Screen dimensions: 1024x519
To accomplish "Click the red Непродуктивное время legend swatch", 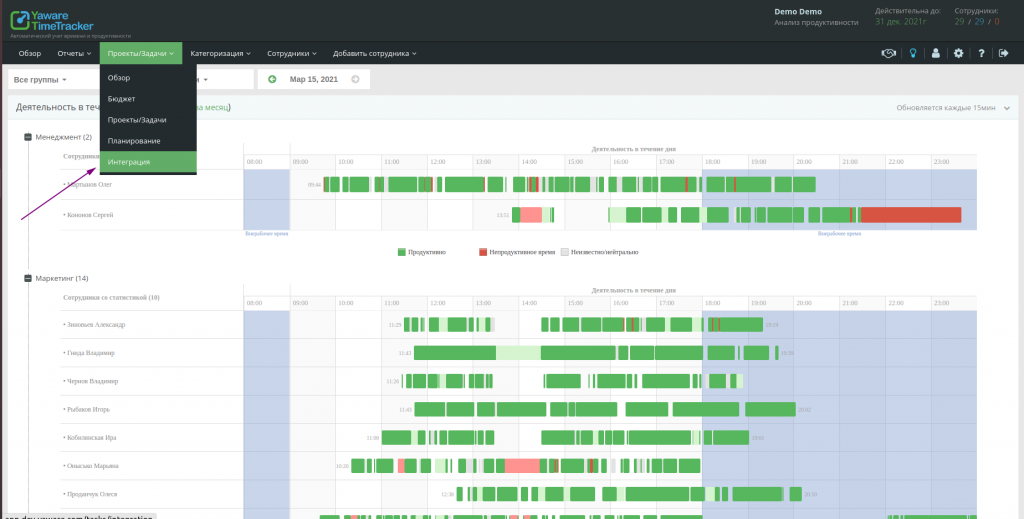I will point(483,252).
